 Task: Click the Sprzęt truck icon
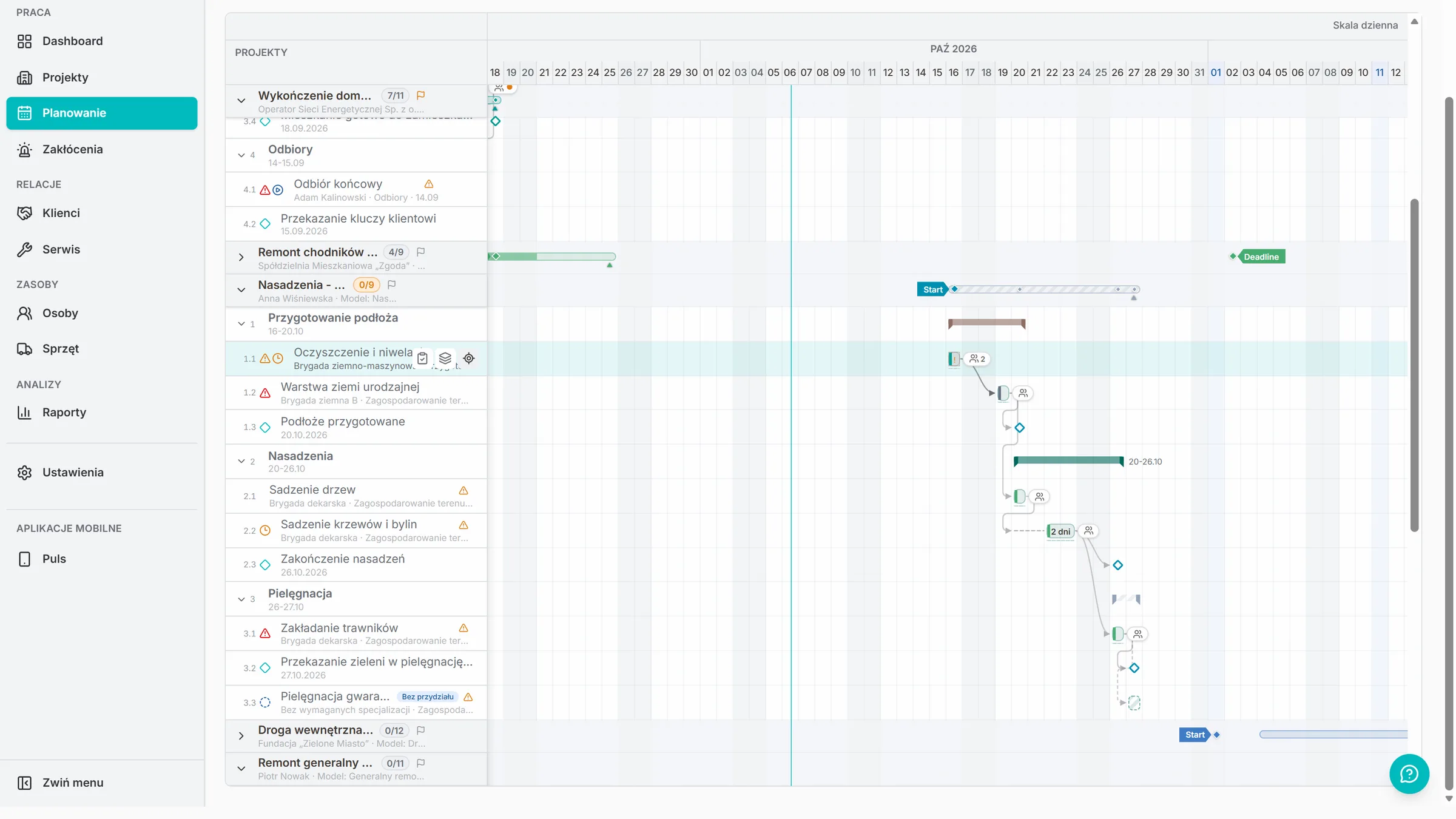click(24, 349)
